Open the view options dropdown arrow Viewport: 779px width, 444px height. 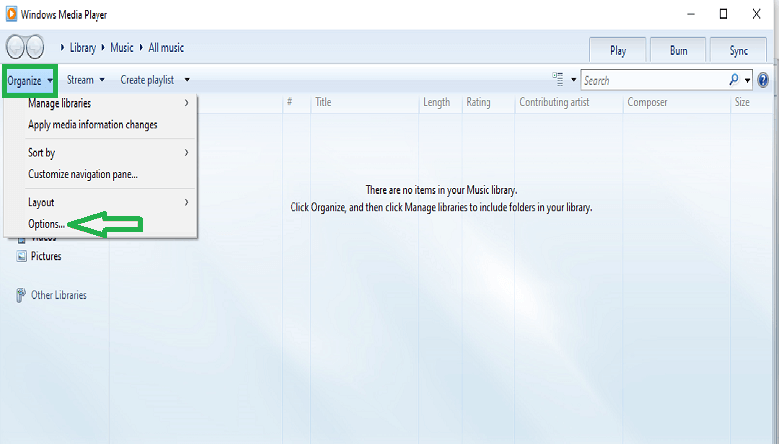tap(573, 79)
